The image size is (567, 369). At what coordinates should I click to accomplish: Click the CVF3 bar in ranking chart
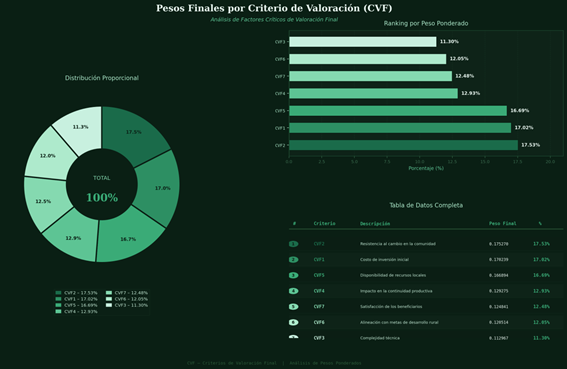(x=363, y=42)
